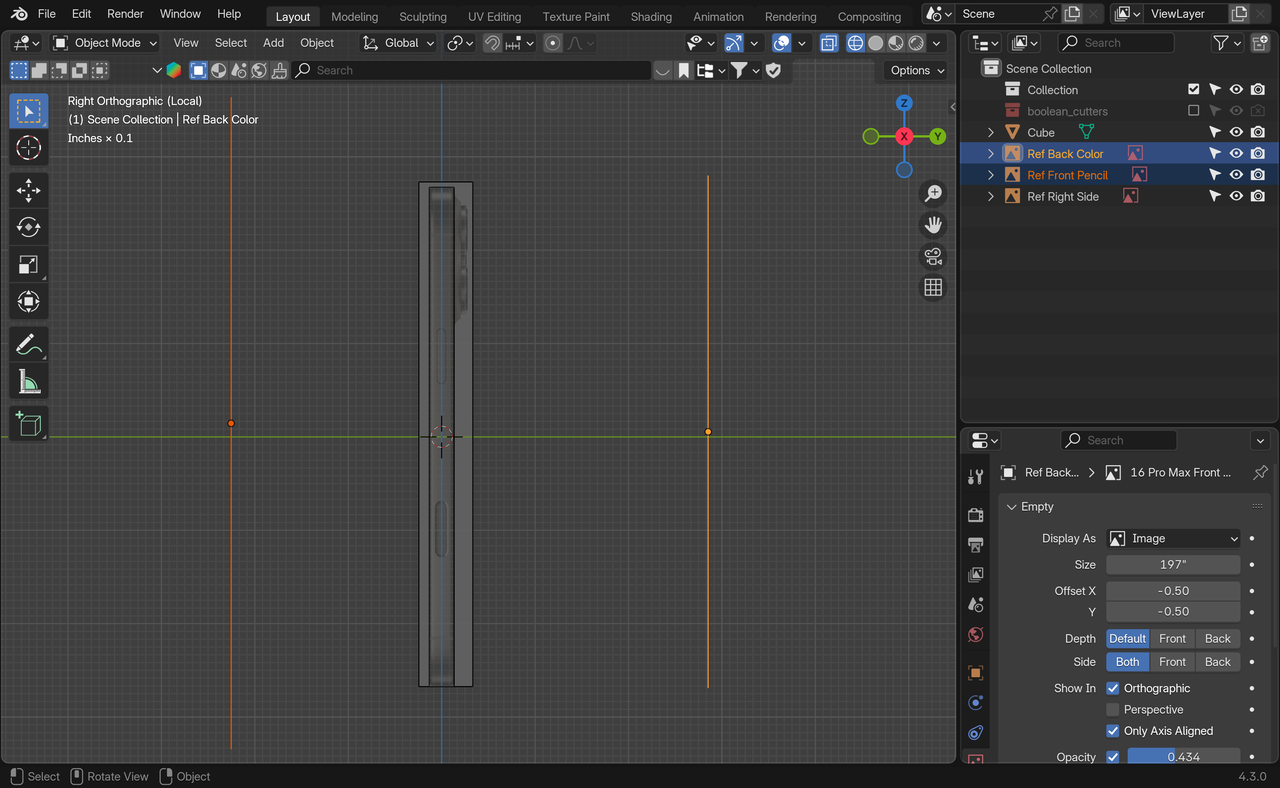1280x788 pixels.
Task: Select the Transform tool
Action: click(29, 301)
